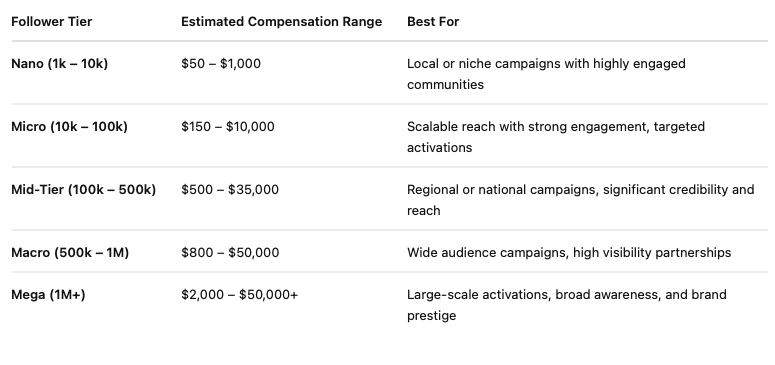Screen dimensions: 775x365
Task: Click the $150 – $10,000 compensation cell
Action: (x=228, y=127)
